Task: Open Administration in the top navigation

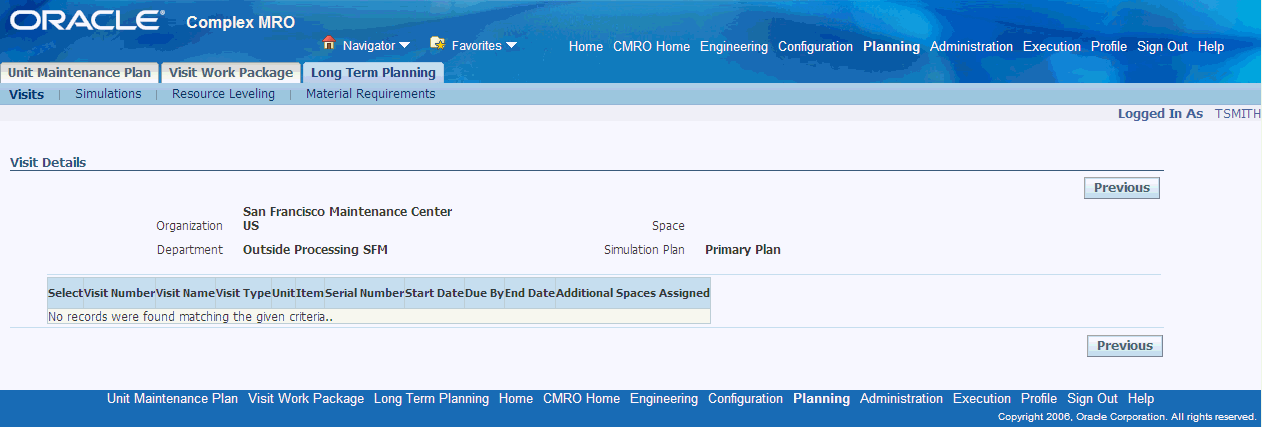Action: 971,47
